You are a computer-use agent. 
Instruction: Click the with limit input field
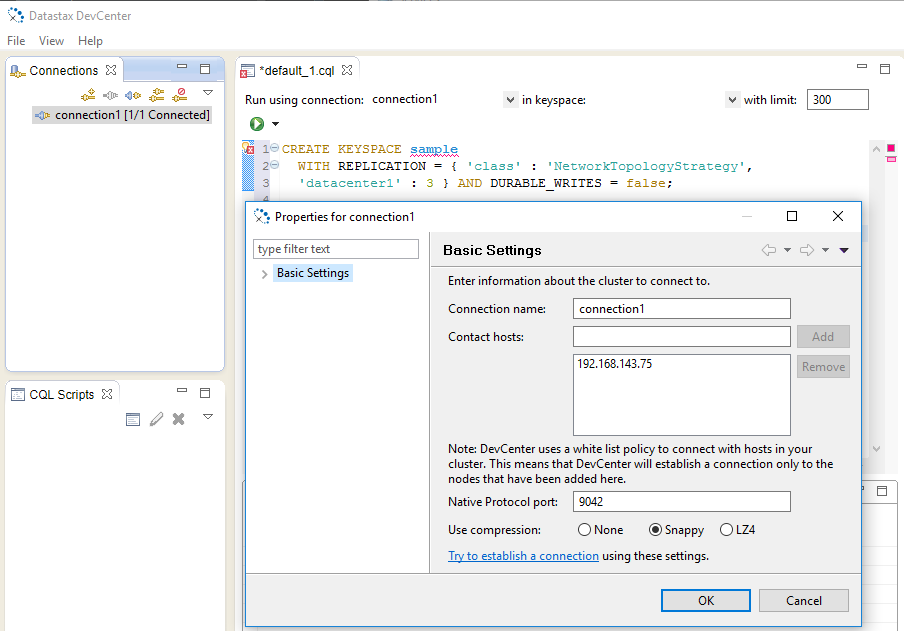(x=836, y=99)
